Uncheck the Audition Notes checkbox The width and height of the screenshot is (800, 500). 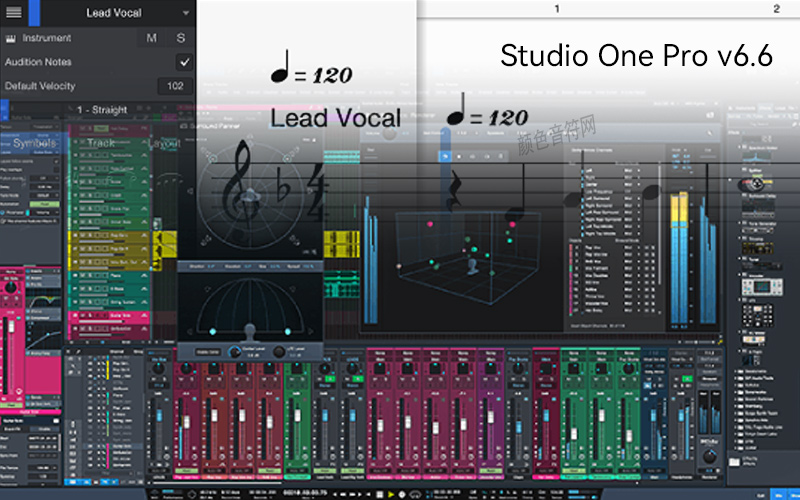pyautogui.click(x=184, y=62)
